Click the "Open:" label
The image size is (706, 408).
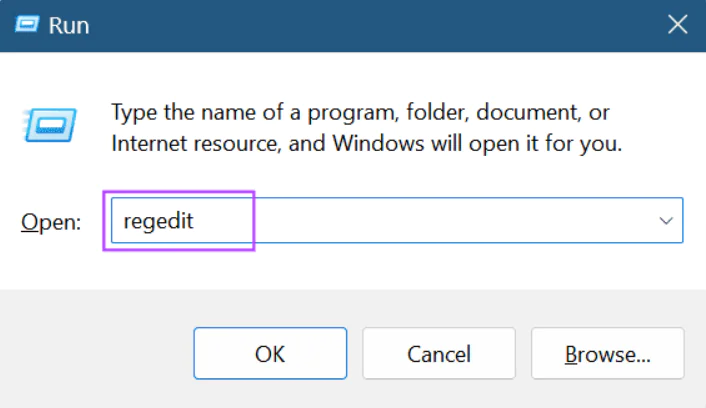point(51,222)
